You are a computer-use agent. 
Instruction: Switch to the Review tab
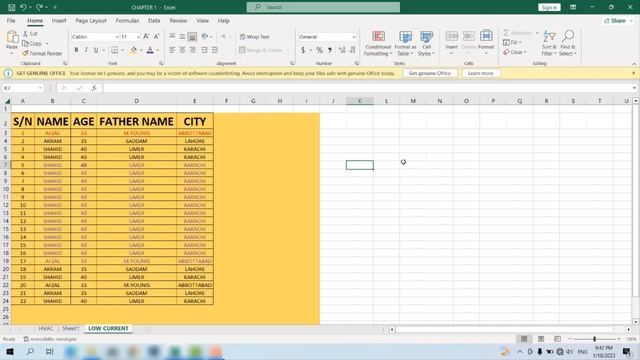click(x=178, y=20)
